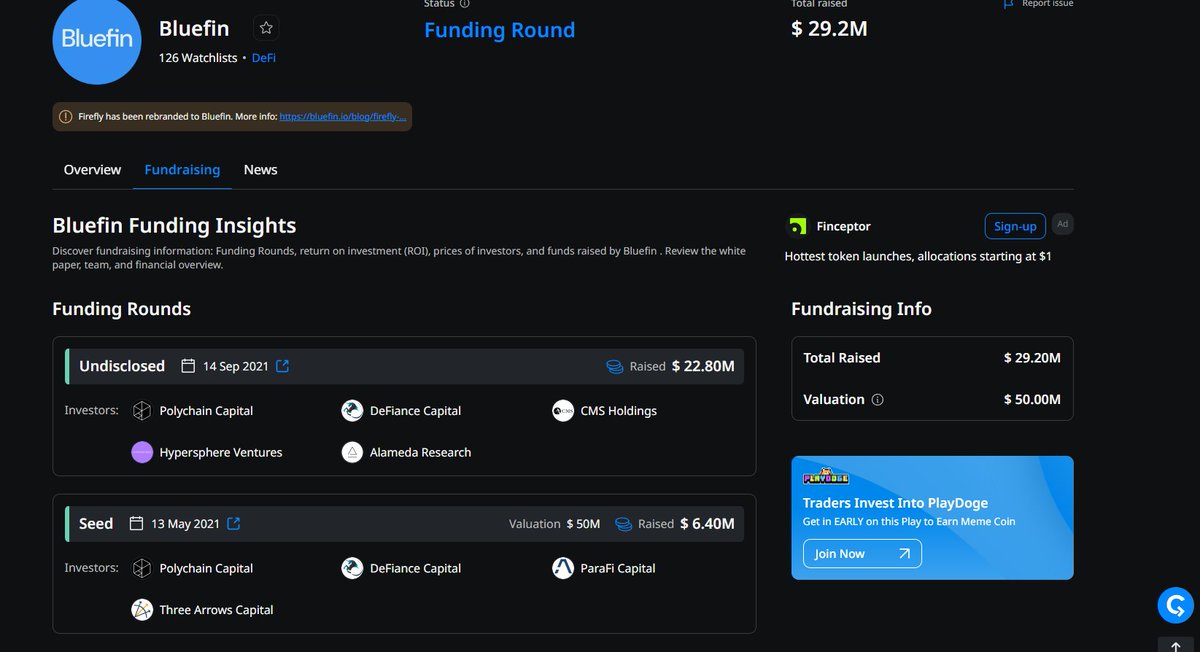
Task: Click the Finceptor Sign-up button
Action: tap(1015, 226)
